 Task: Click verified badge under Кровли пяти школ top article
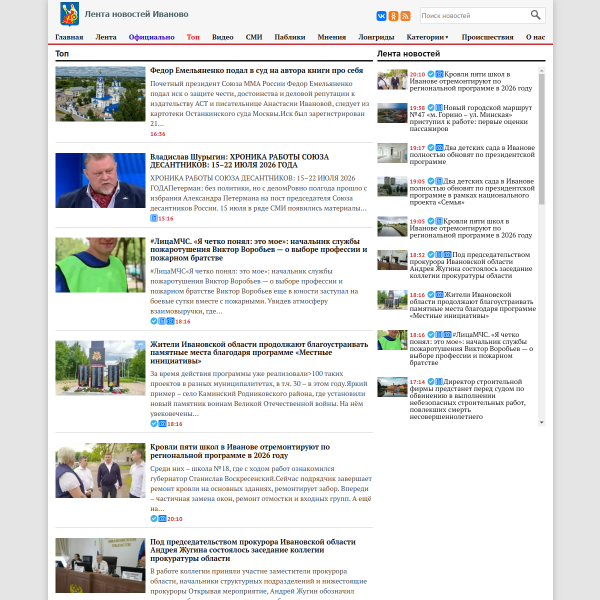[x=154, y=518]
